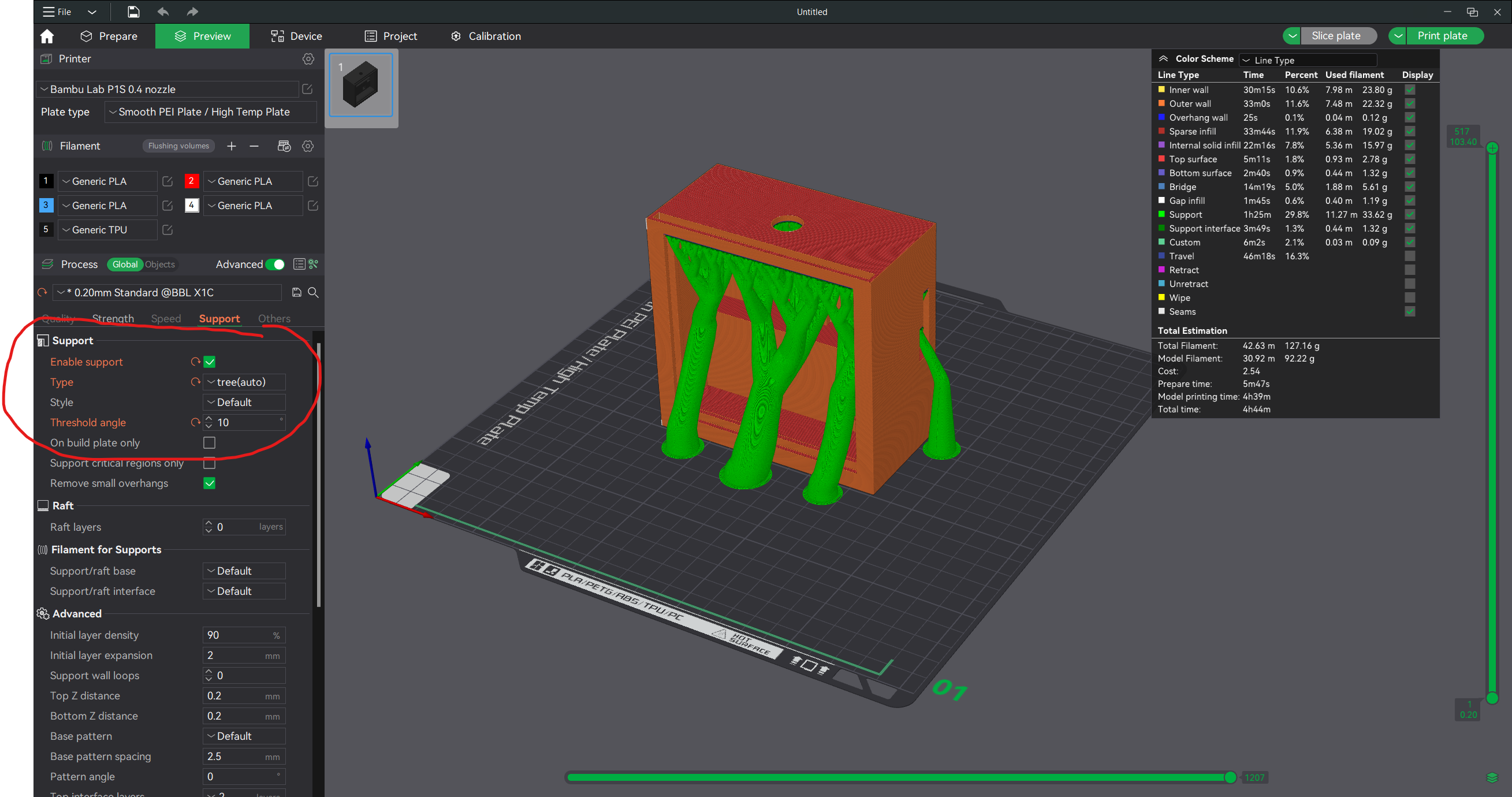Open the process settings list icon
Screen dimensions: 1512x797
(x=299, y=265)
